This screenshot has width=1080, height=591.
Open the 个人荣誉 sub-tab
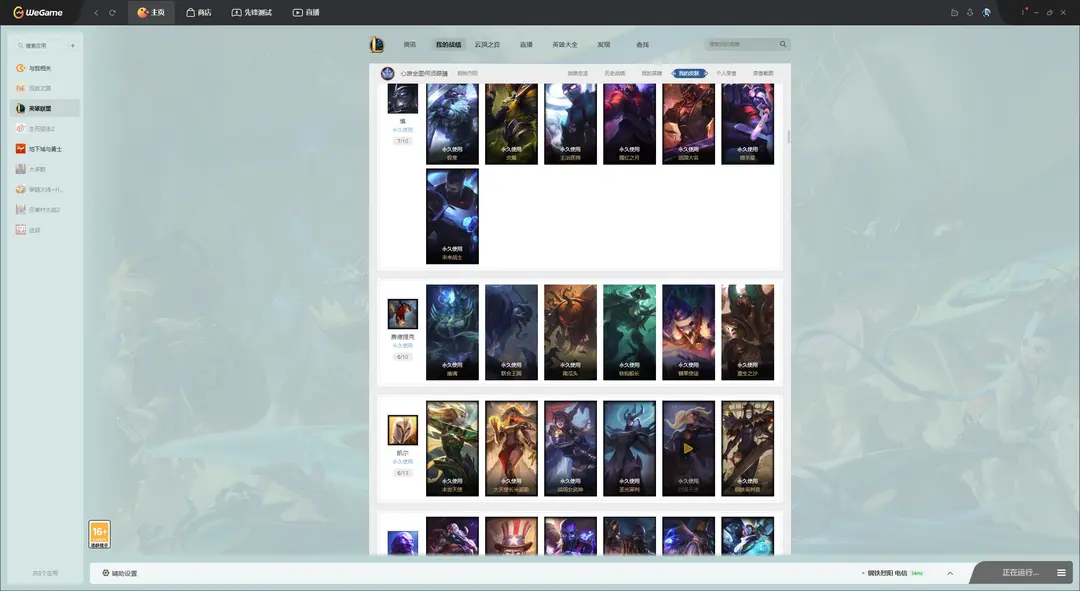(x=726, y=73)
